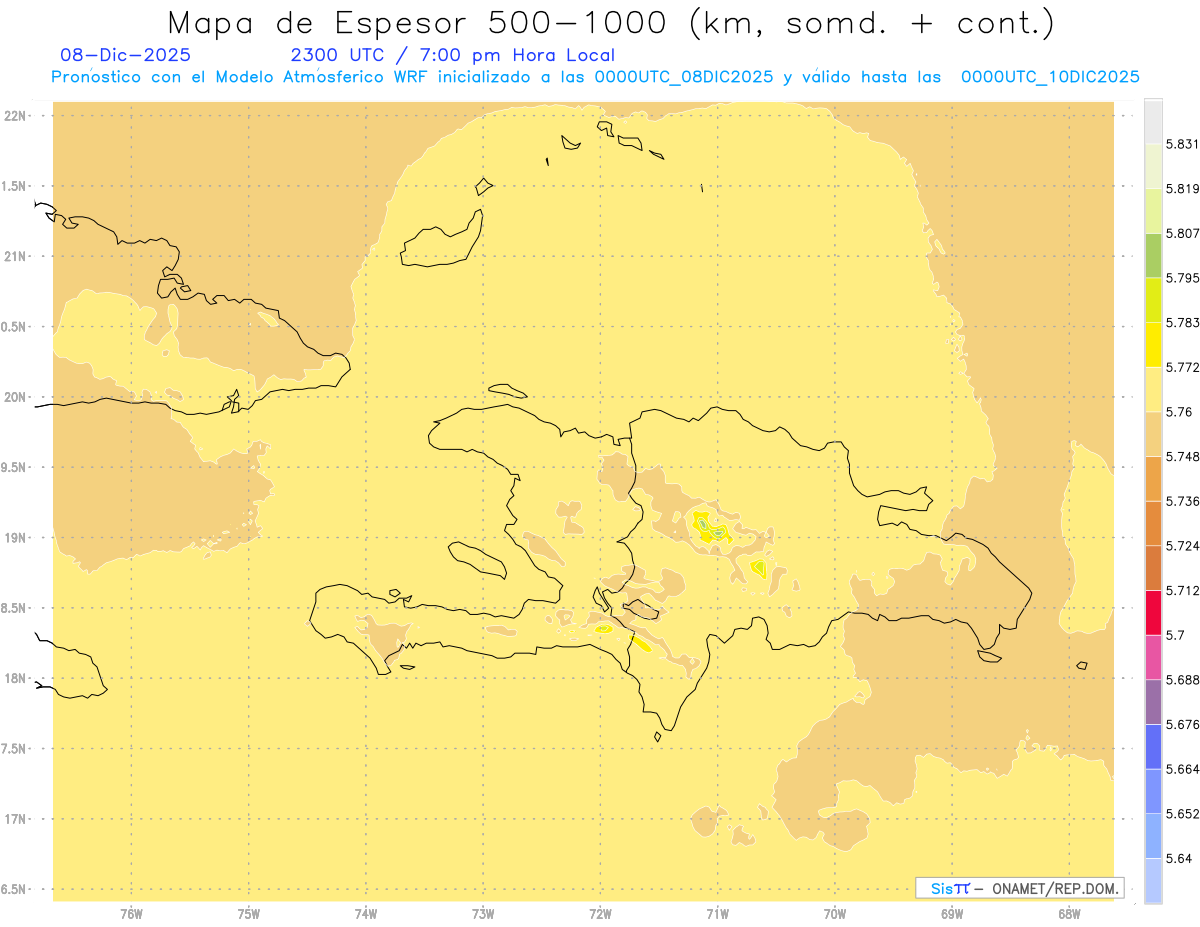This screenshot has width=1200, height=927.
Task: Select the color bar value '5.772'
Action: [x=1184, y=367]
